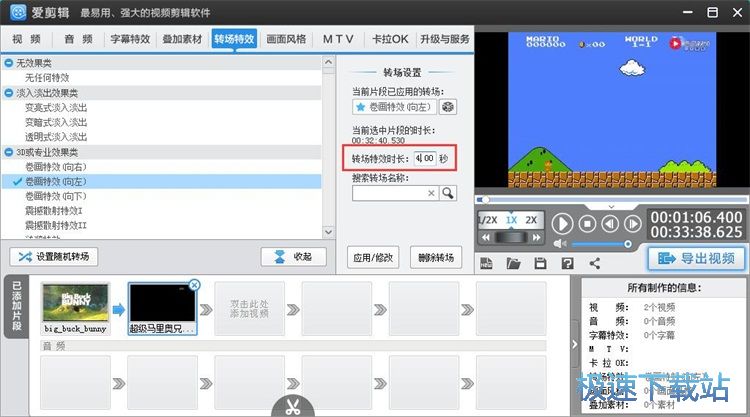This screenshot has width=750, height=417.
Task: Open the 字幕特效 tab
Action: coord(130,39)
